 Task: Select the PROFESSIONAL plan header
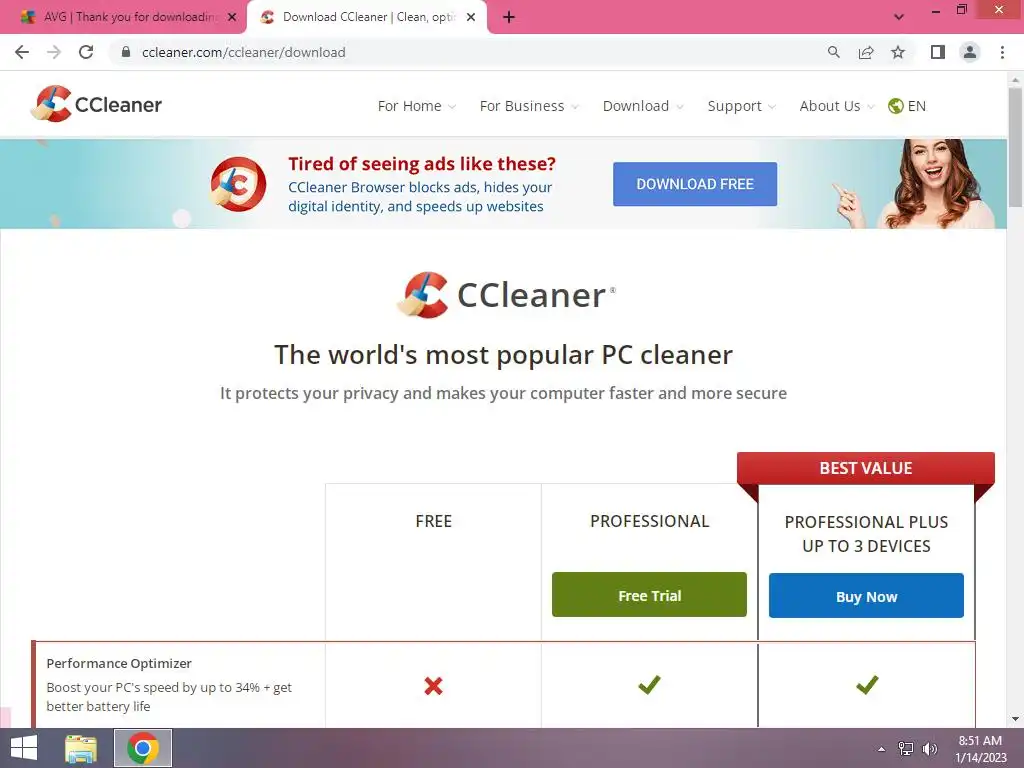(x=649, y=521)
